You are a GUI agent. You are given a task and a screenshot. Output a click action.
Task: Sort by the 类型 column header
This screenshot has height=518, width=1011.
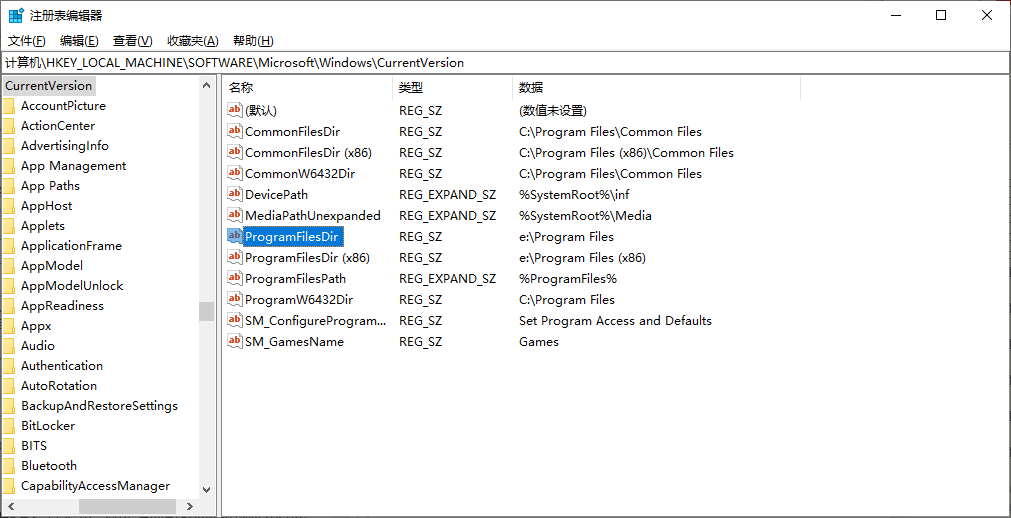tap(453, 88)
